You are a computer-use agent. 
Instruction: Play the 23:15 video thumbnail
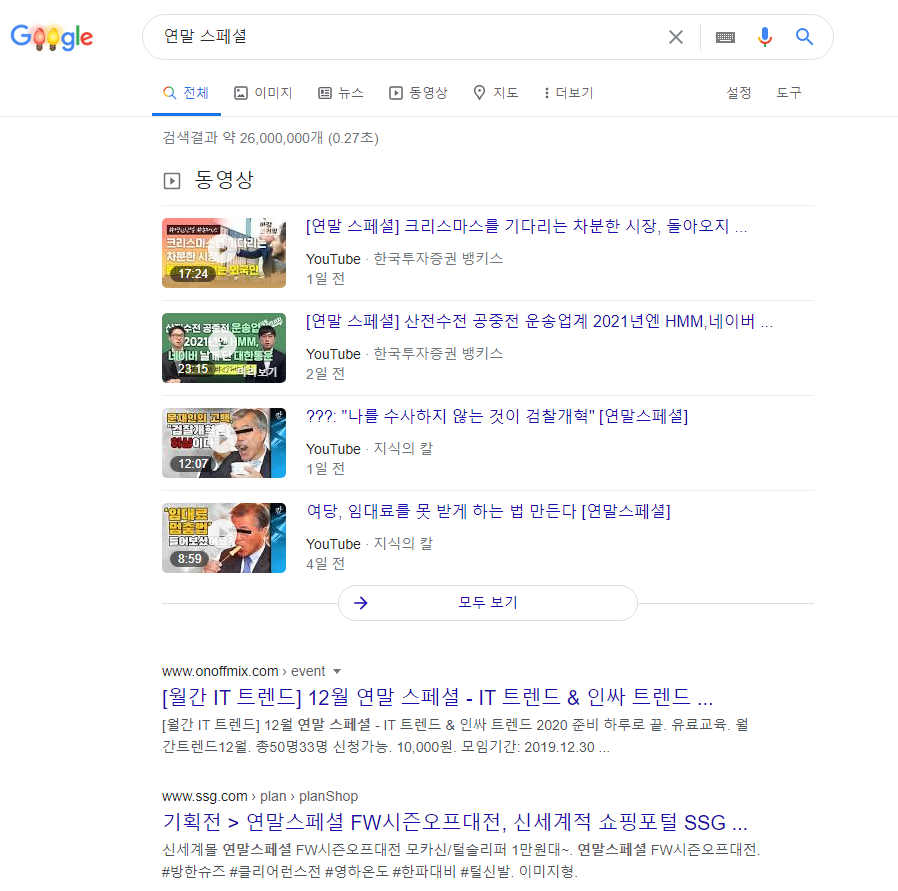click(x=224, y=348)
